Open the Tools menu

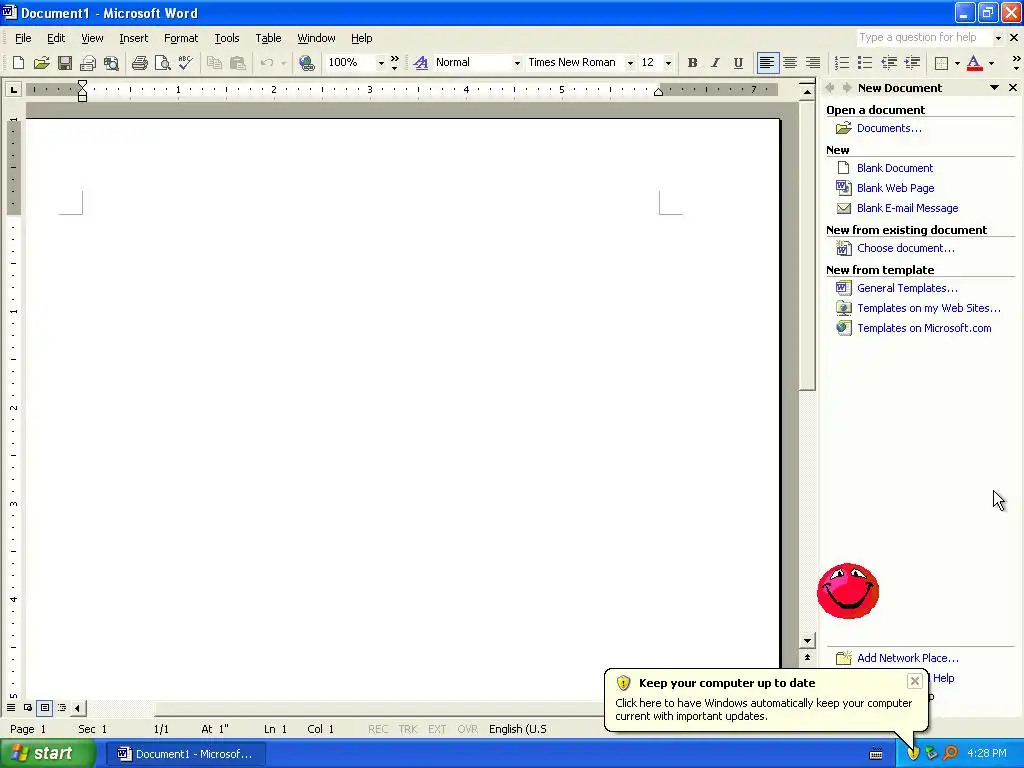point(227,38)
